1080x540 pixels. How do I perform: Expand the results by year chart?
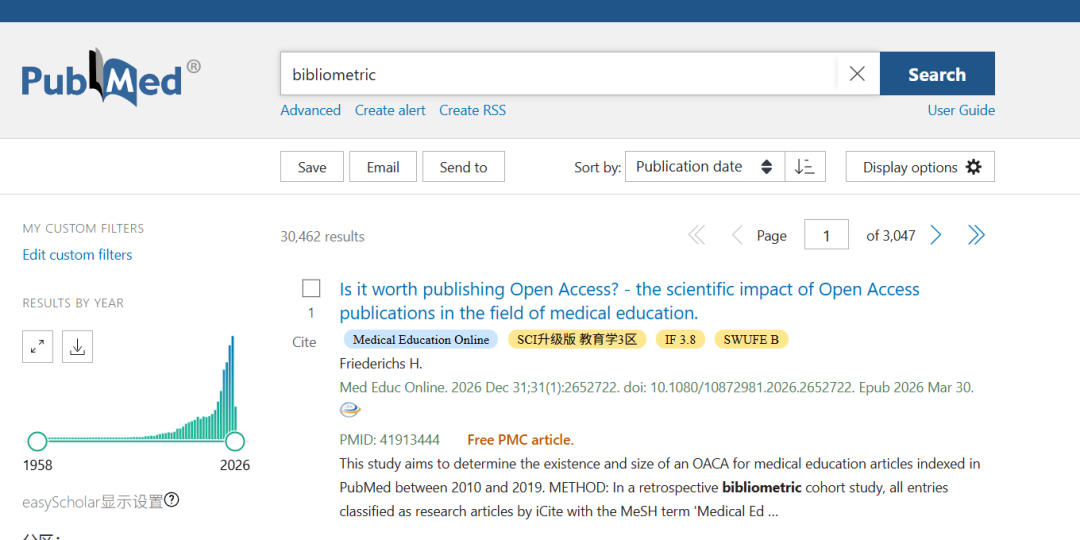pos(38,346)
